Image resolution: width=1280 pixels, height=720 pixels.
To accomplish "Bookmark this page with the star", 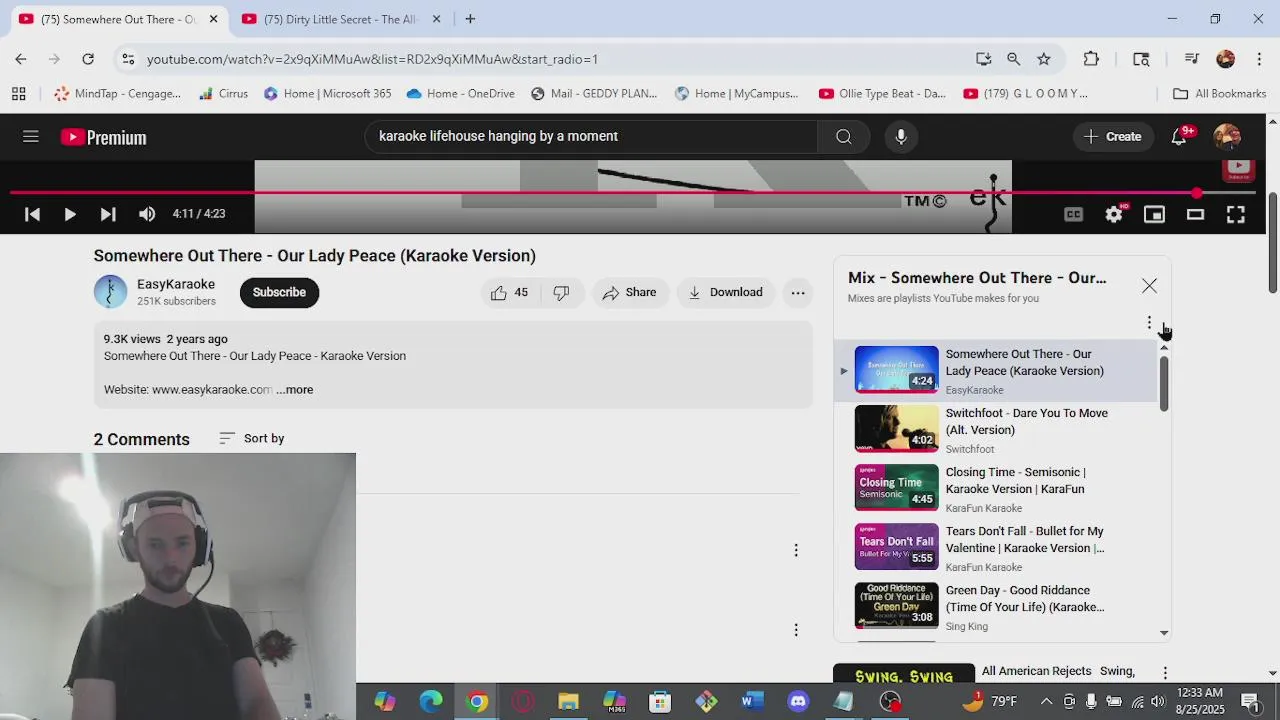I will pos(1044,59).
